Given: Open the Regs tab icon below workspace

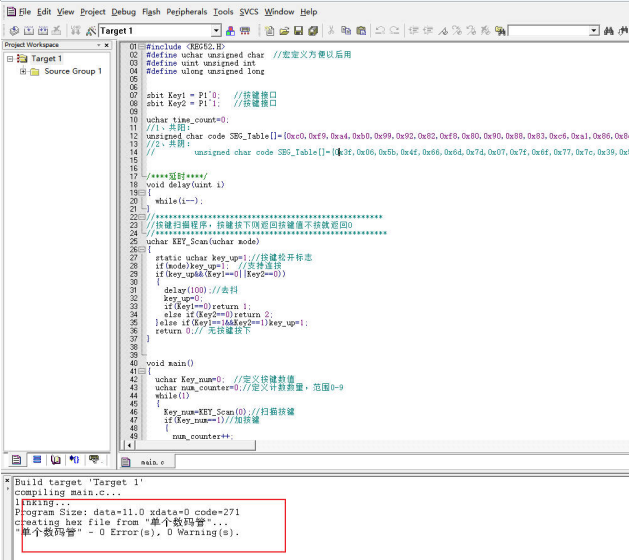Looking at the screenshot, I should point(36,460).
